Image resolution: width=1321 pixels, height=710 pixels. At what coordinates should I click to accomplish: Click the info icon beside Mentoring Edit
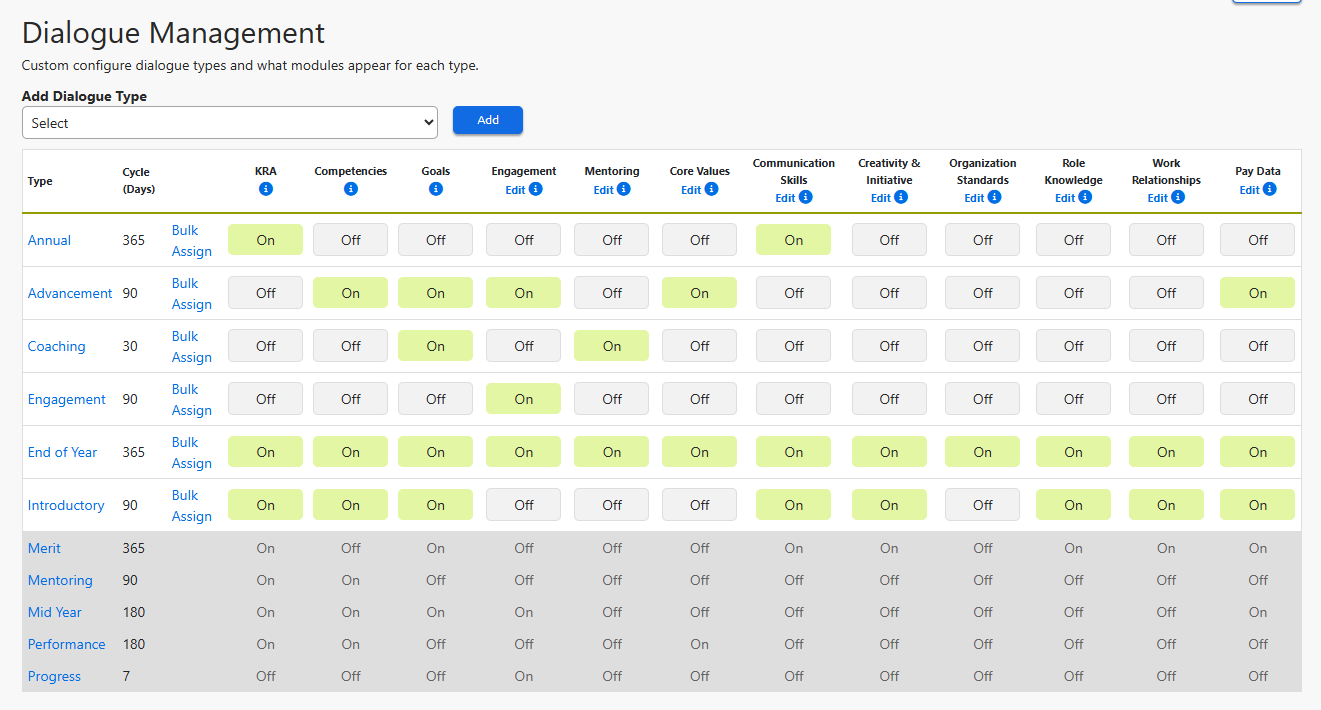[624, 189]
